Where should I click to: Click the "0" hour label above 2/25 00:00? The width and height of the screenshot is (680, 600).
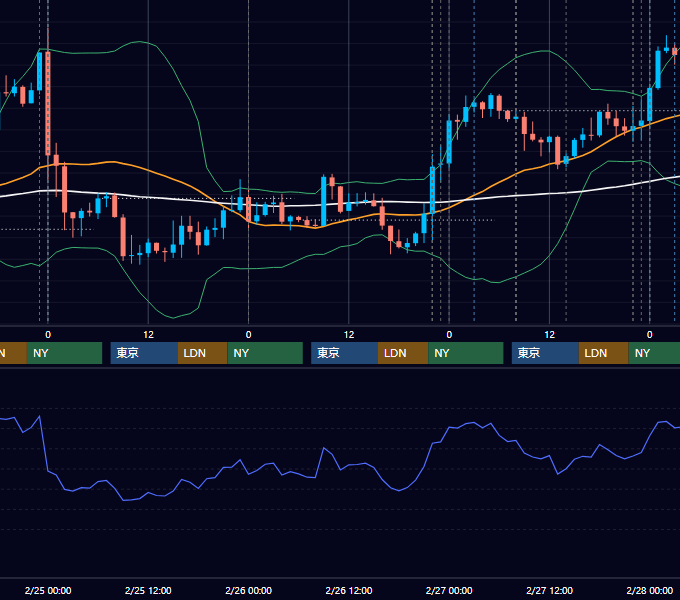(48, 335)
